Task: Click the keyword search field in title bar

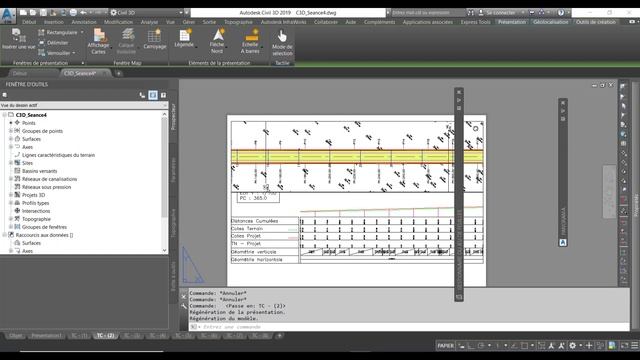Action: [427, 13]
